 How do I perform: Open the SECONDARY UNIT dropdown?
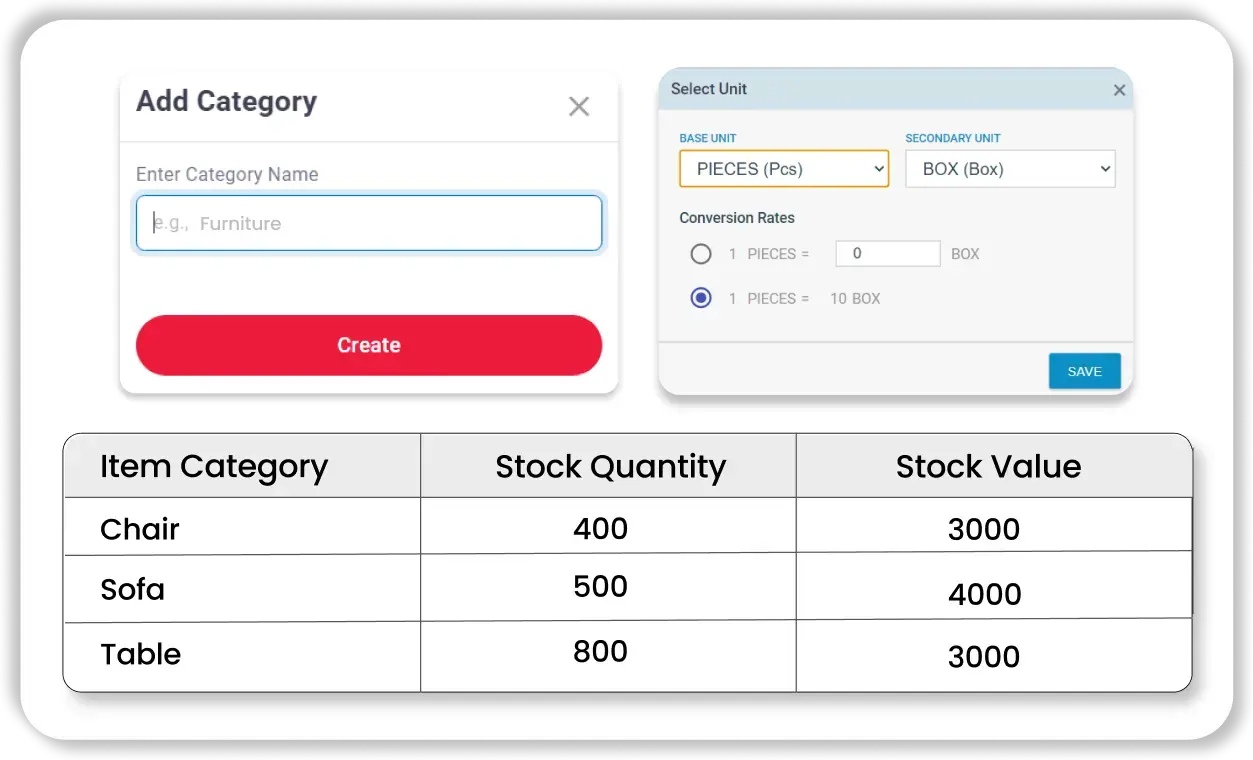click(x=1009, y=168)
